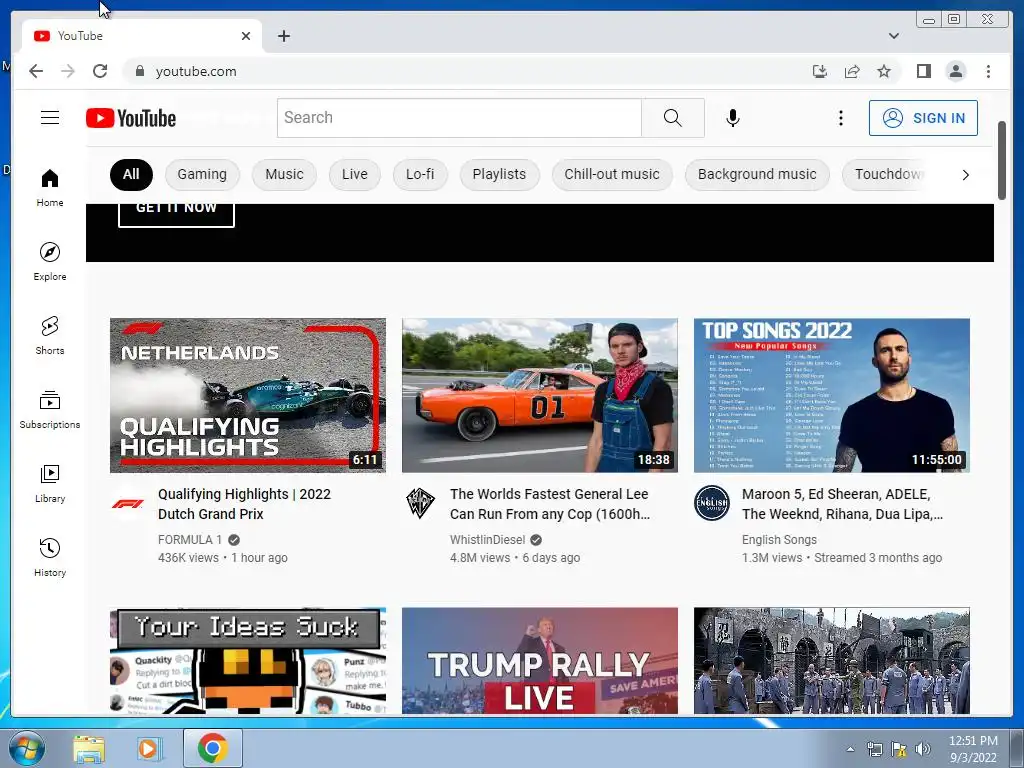Open media player from taskbar
The width and height of the screenshot is (1024, 768).
coord(149,748)
